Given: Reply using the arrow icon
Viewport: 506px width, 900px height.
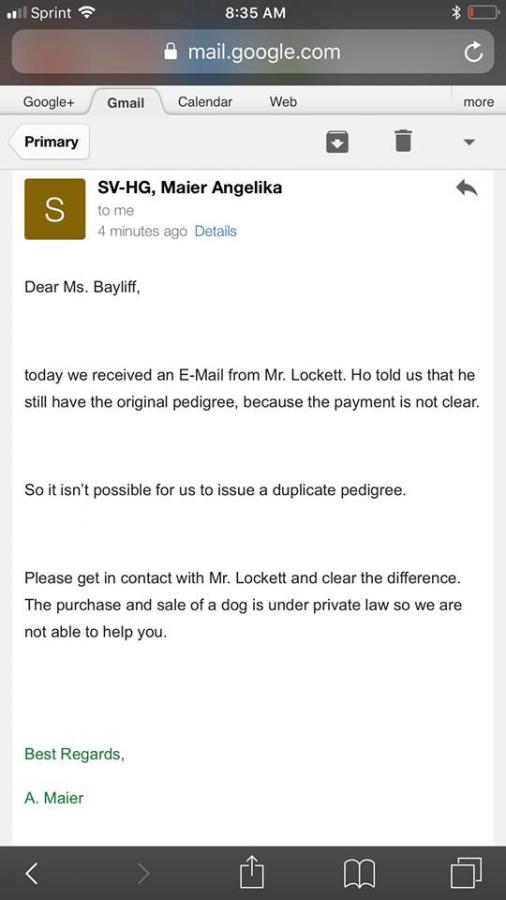Looking at the screenshot, I should click(x=467, y=188).
